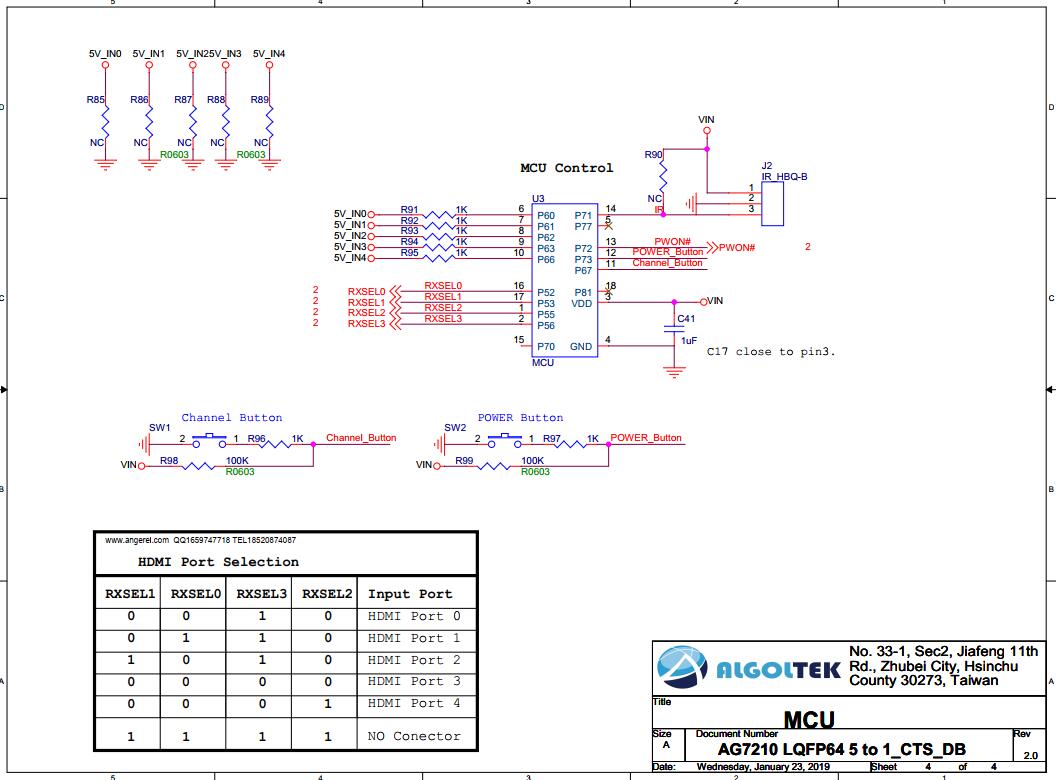Click the PWON# off-page connector arrow

click(x=713, y=247)
